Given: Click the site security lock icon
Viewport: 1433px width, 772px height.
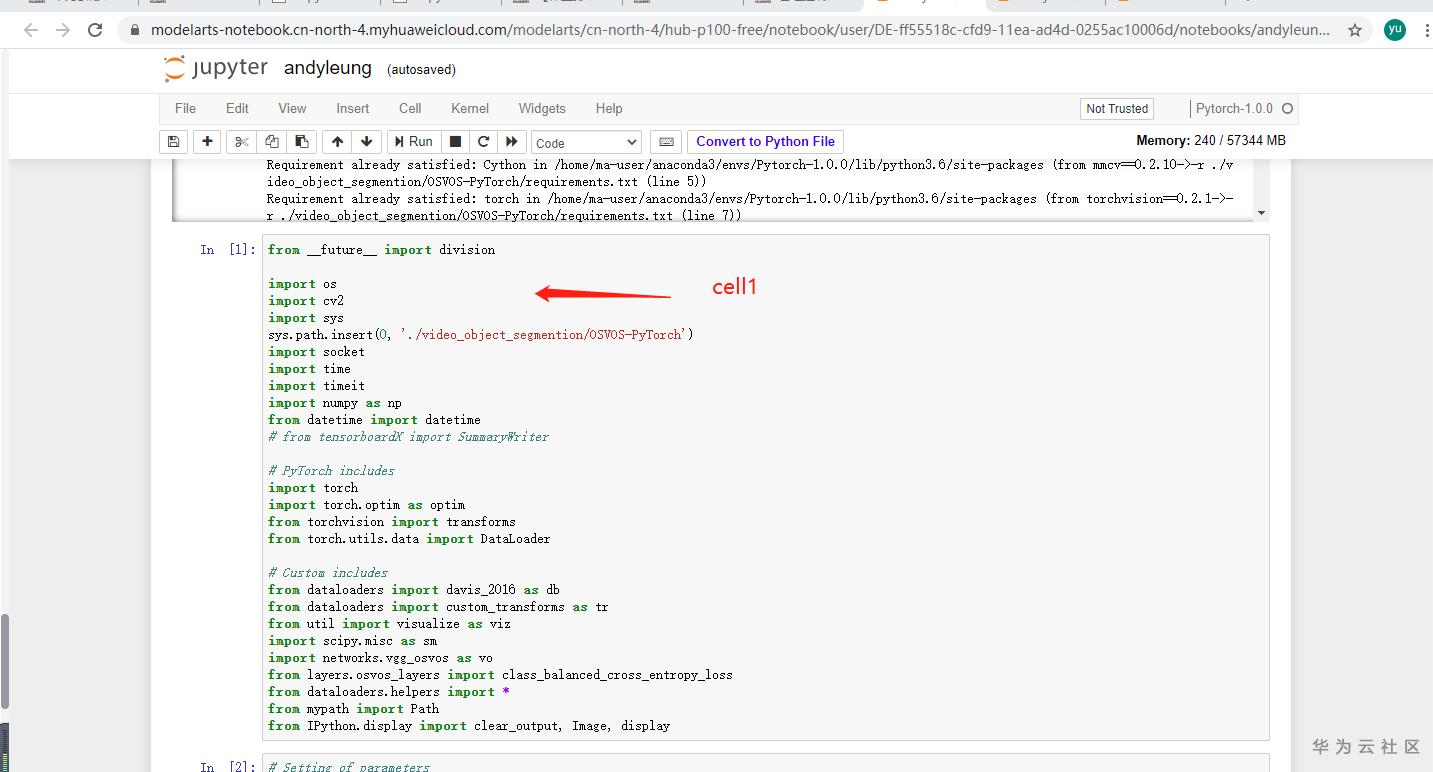Looking at the screenshot, I should tap(134, 30).
